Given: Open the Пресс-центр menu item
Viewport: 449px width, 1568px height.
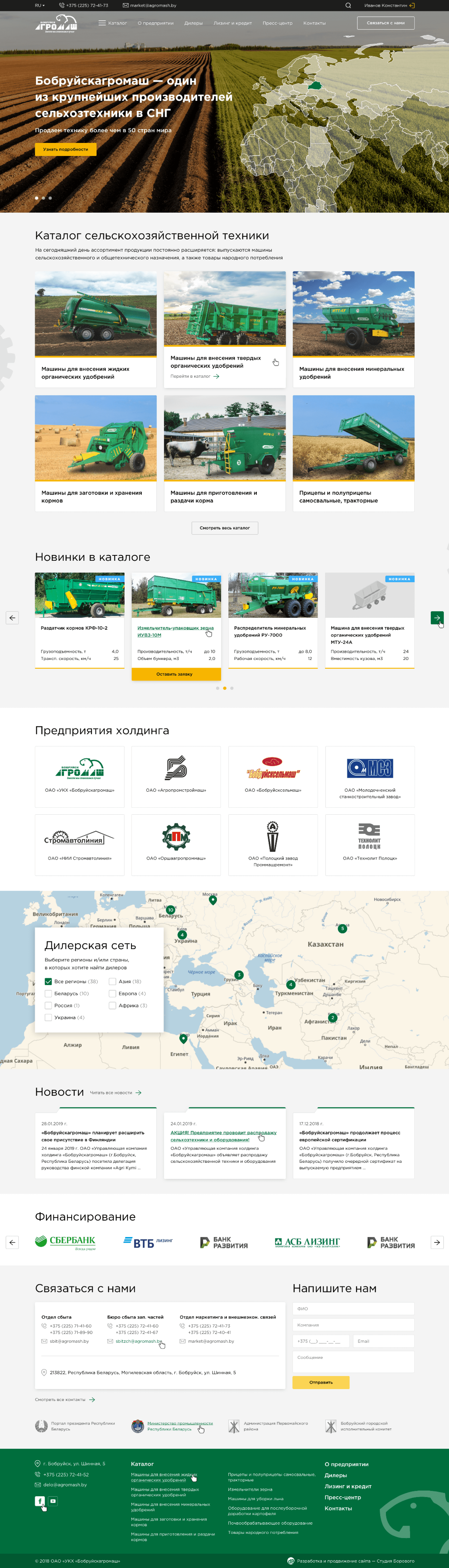Looking at the screenshot, I should click(x=277, y=23).
